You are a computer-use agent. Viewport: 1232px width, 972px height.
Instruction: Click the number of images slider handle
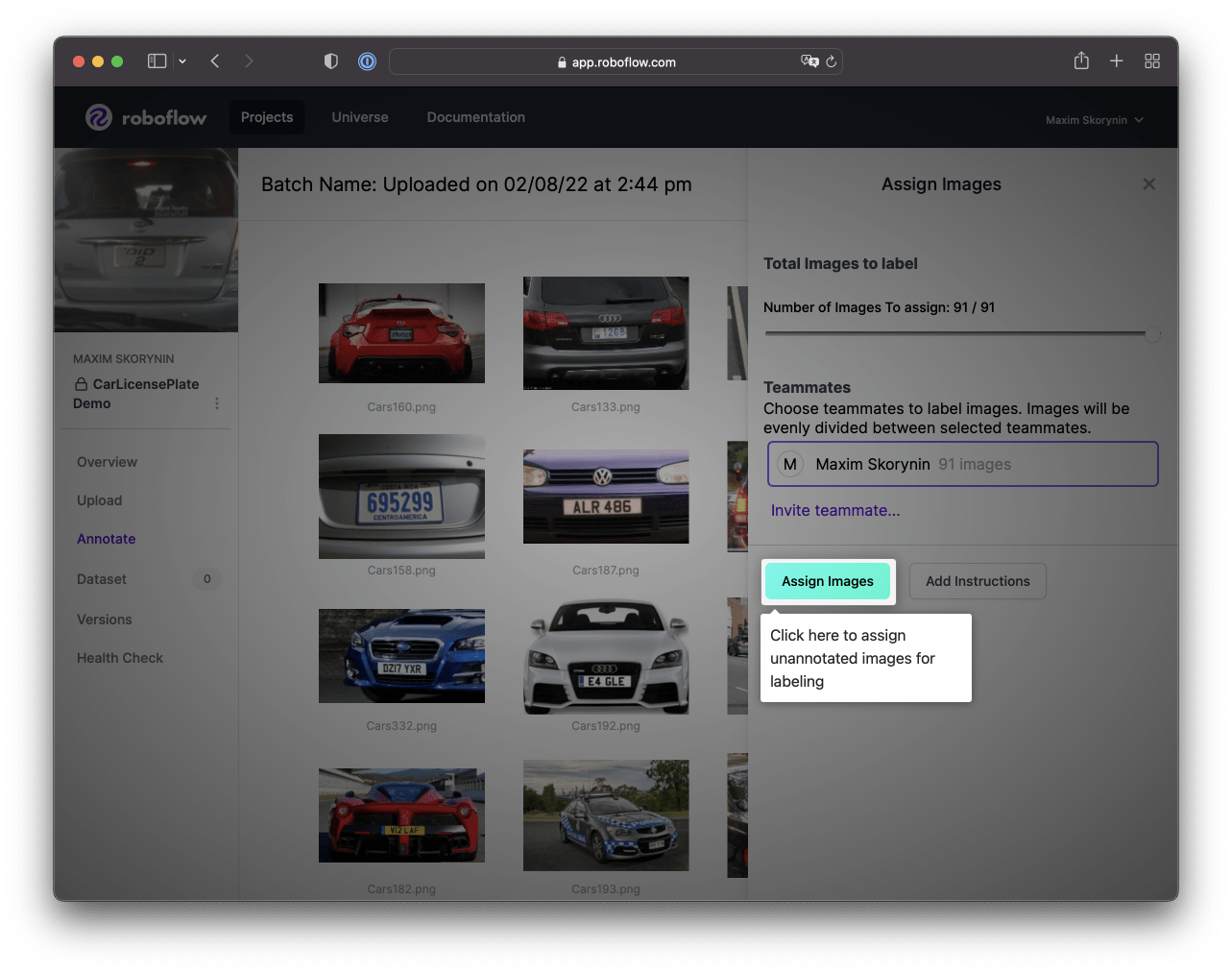pyautogui.click(x=1153, y=334)
